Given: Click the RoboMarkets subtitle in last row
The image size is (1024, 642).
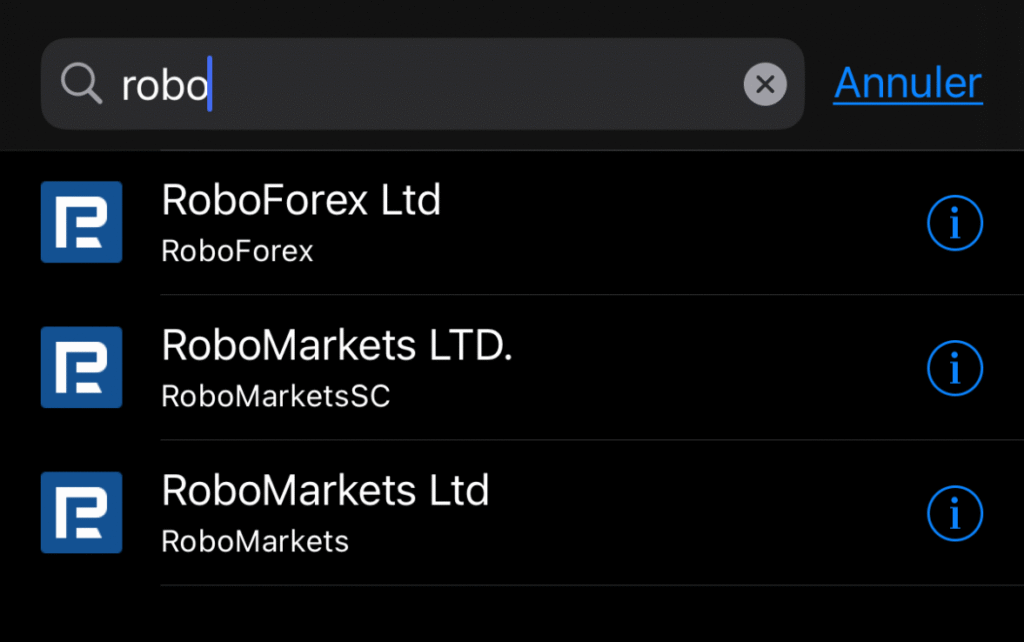Looking at the screenshot, I should coord(255,542).
